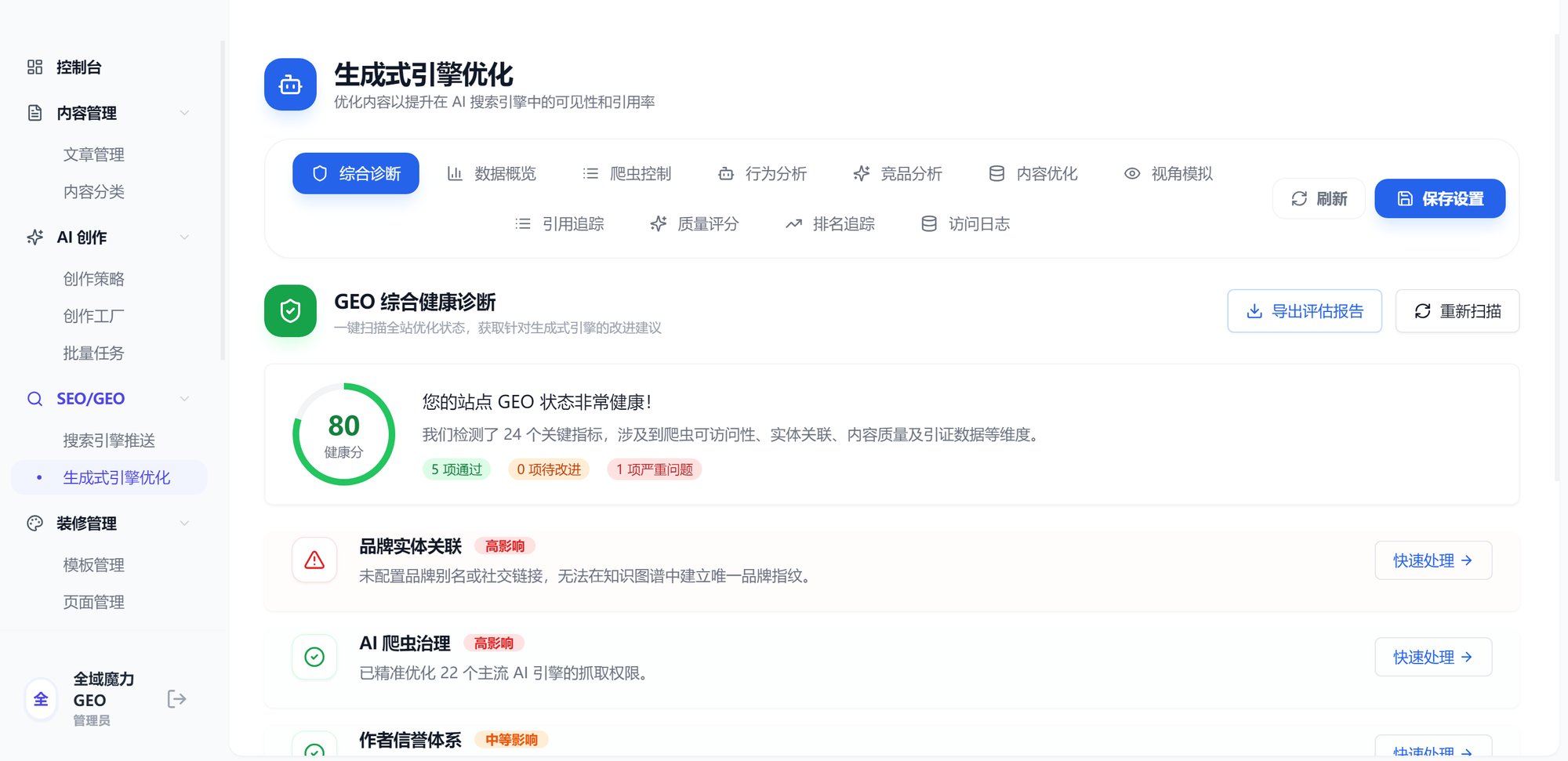Collapse the SEO/GEO sidebar section

tap(184, 399)
